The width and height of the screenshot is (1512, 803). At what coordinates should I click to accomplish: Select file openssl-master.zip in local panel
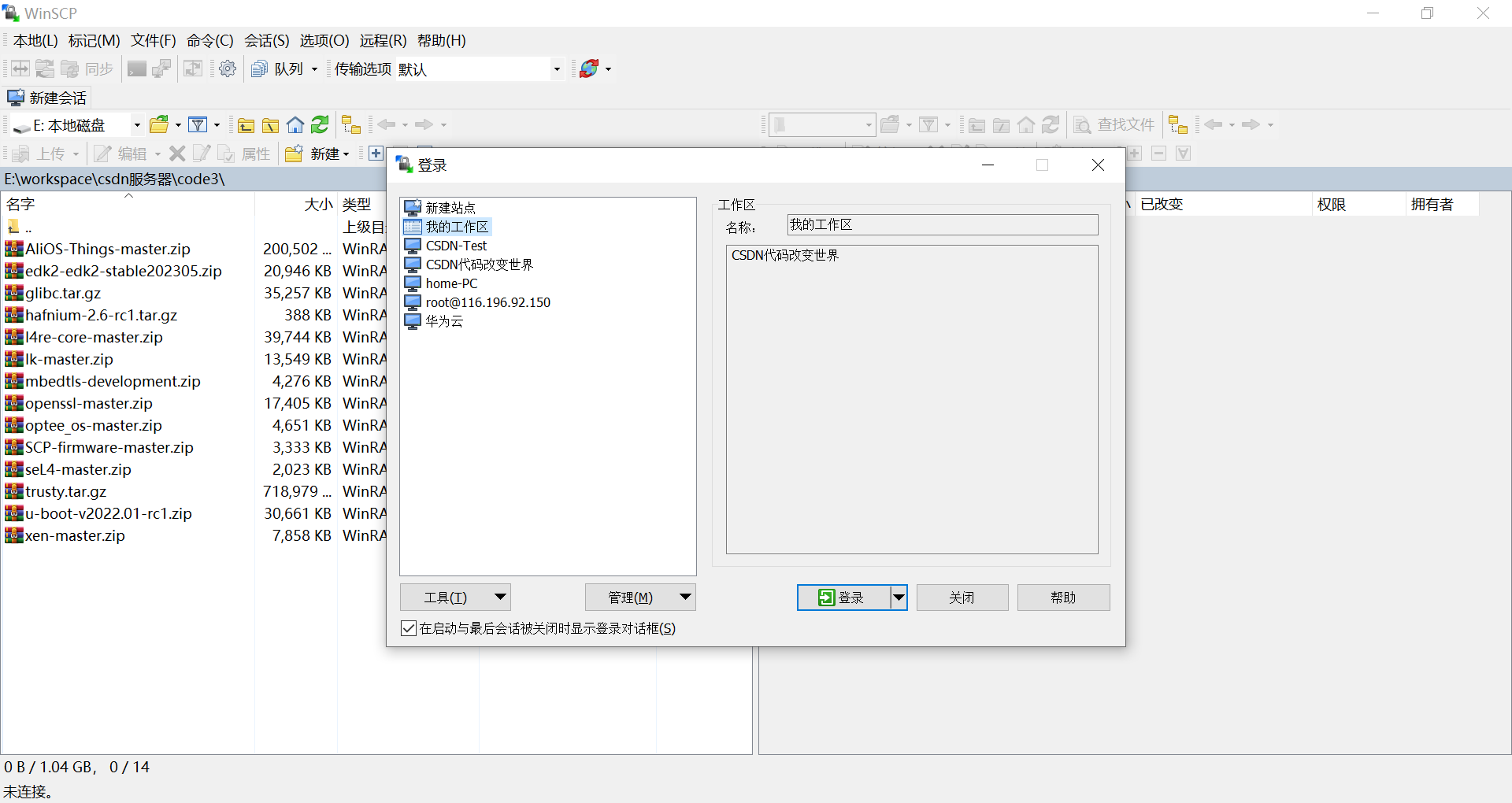(x=88, y=403)
